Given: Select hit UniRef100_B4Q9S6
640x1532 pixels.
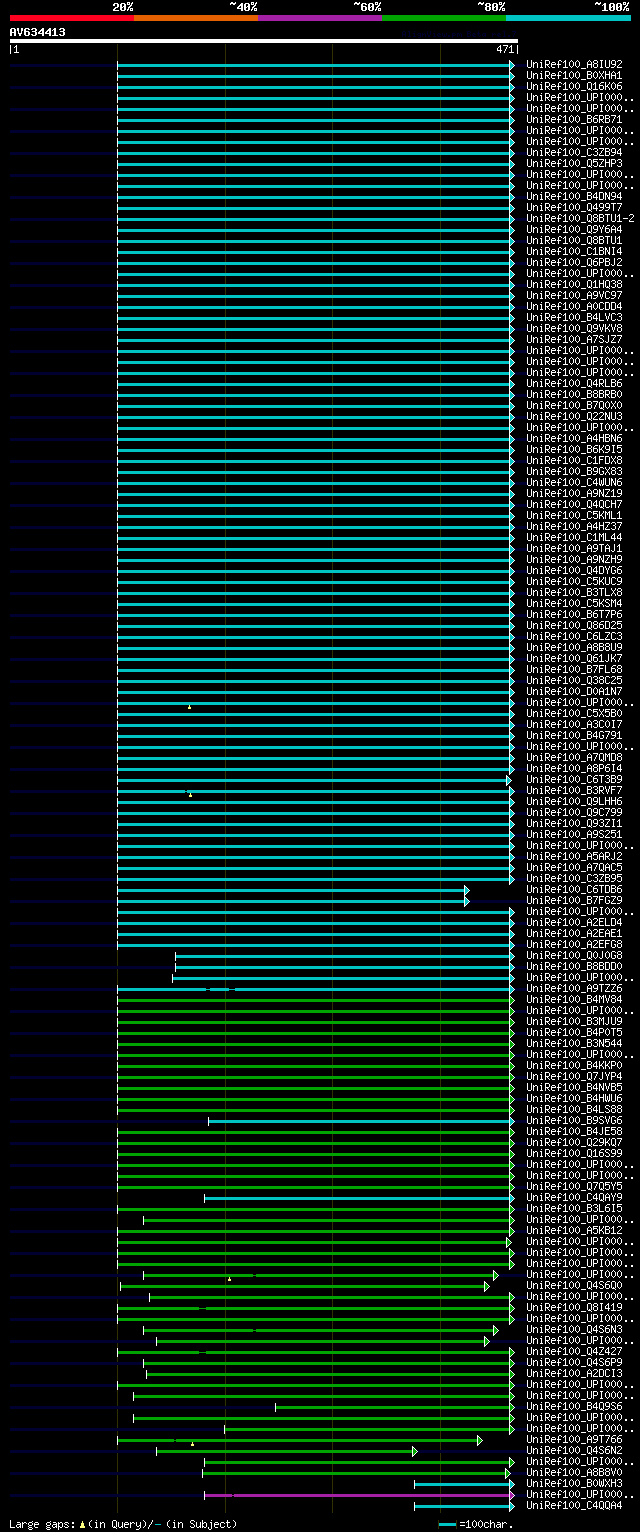Looking at the screenshot, I should [574, 1406].
